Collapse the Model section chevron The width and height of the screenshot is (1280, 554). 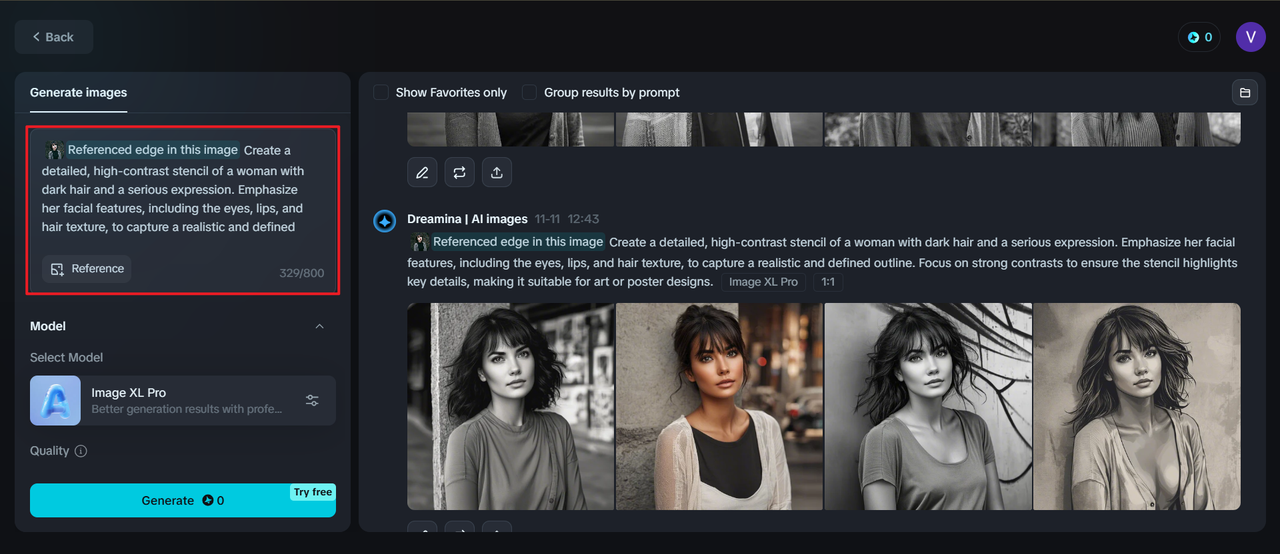click(x=319, y=326)
